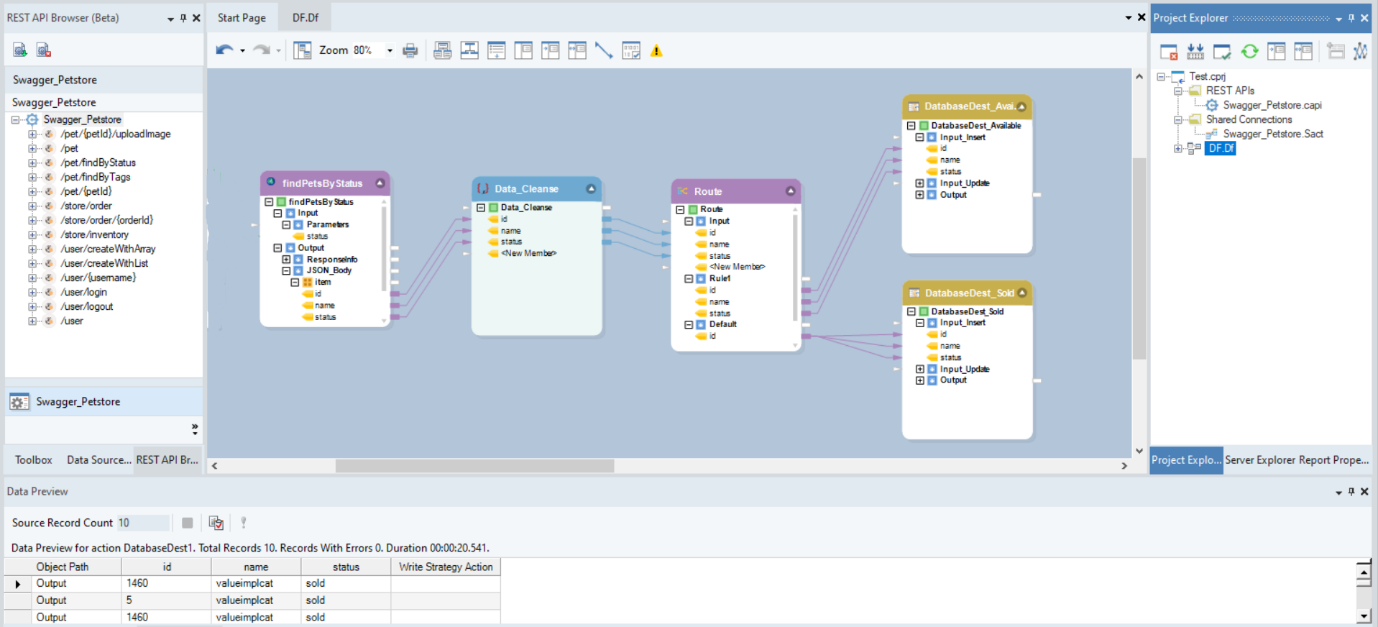Click the Refresh icon in Project Explorer toolbar
1378x627 pixels.
[x=1249, y=51]
